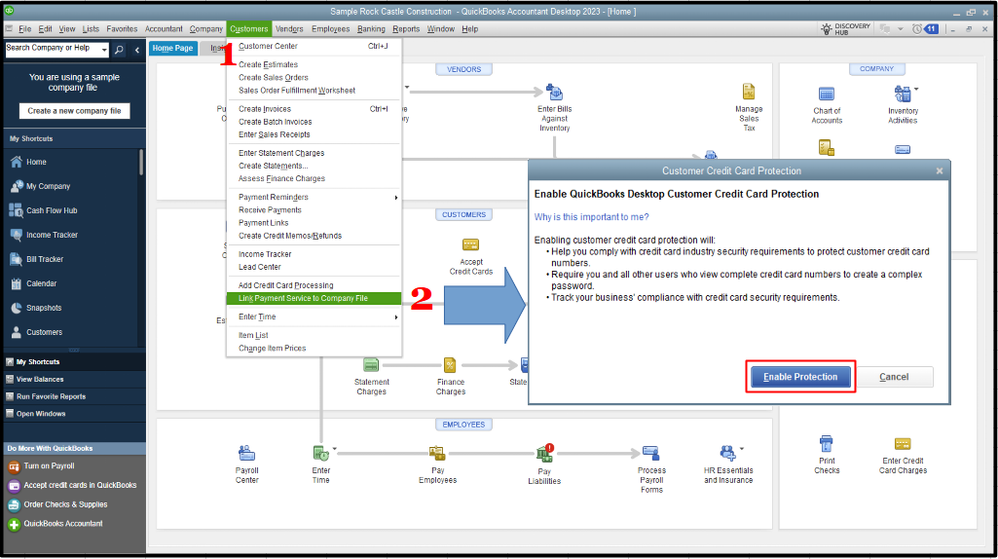Open the Calendar shortcut

(41, 283)
